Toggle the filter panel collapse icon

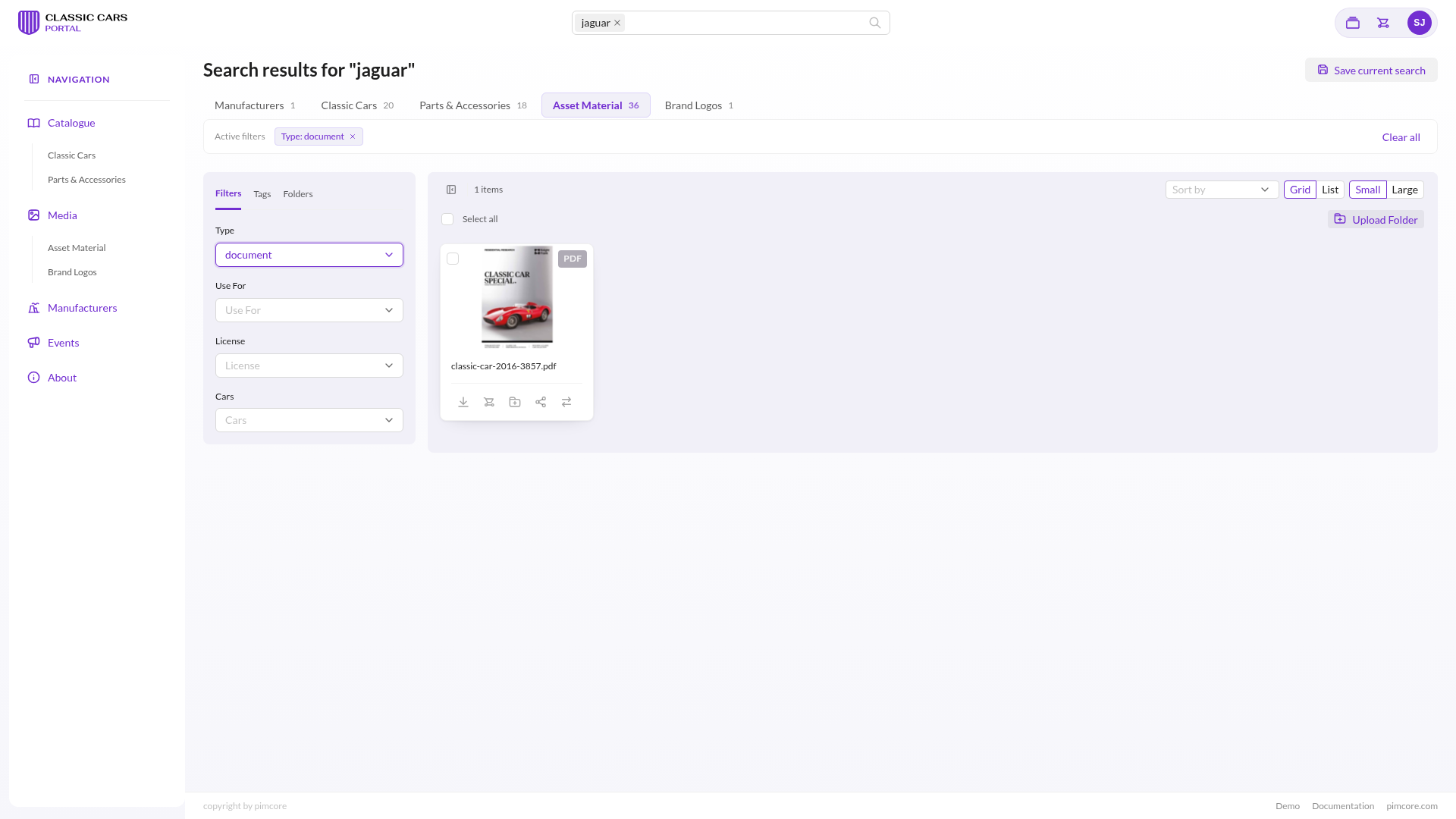click(451, 190)
